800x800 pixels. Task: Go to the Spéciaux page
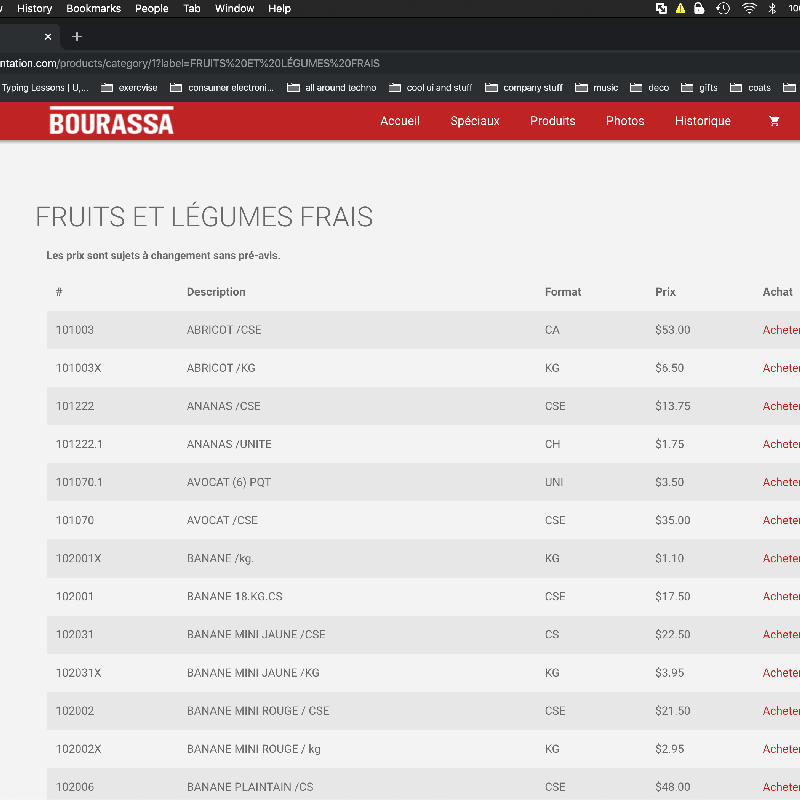coord(475,121)
